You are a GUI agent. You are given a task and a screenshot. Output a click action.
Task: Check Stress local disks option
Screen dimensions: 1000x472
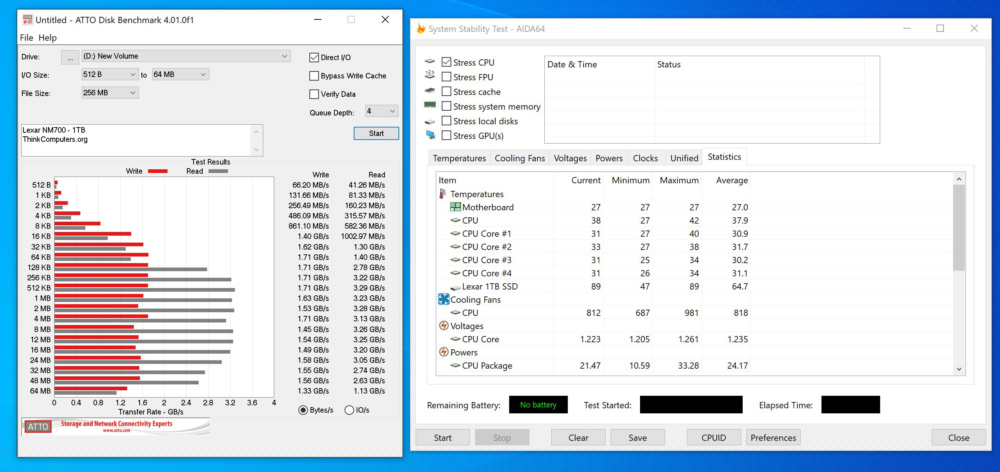[446, 121]
